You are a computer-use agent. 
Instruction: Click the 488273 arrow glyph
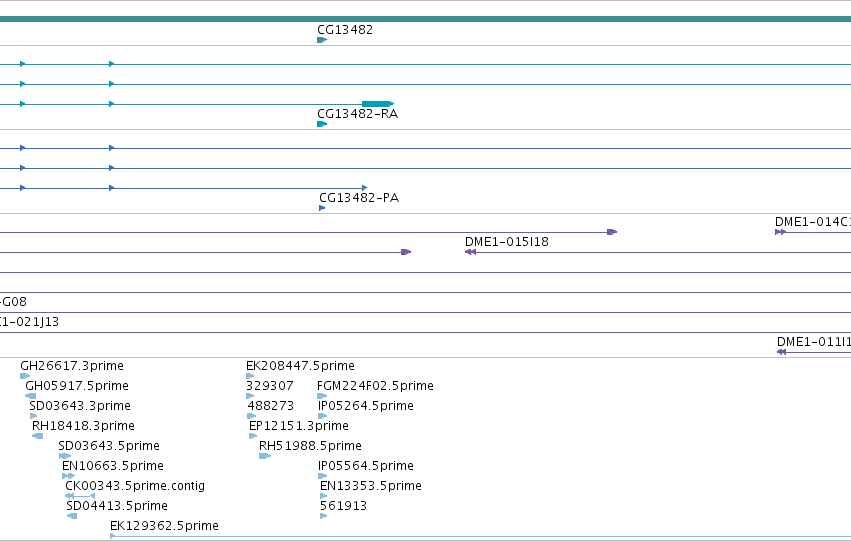pos(252,416)
